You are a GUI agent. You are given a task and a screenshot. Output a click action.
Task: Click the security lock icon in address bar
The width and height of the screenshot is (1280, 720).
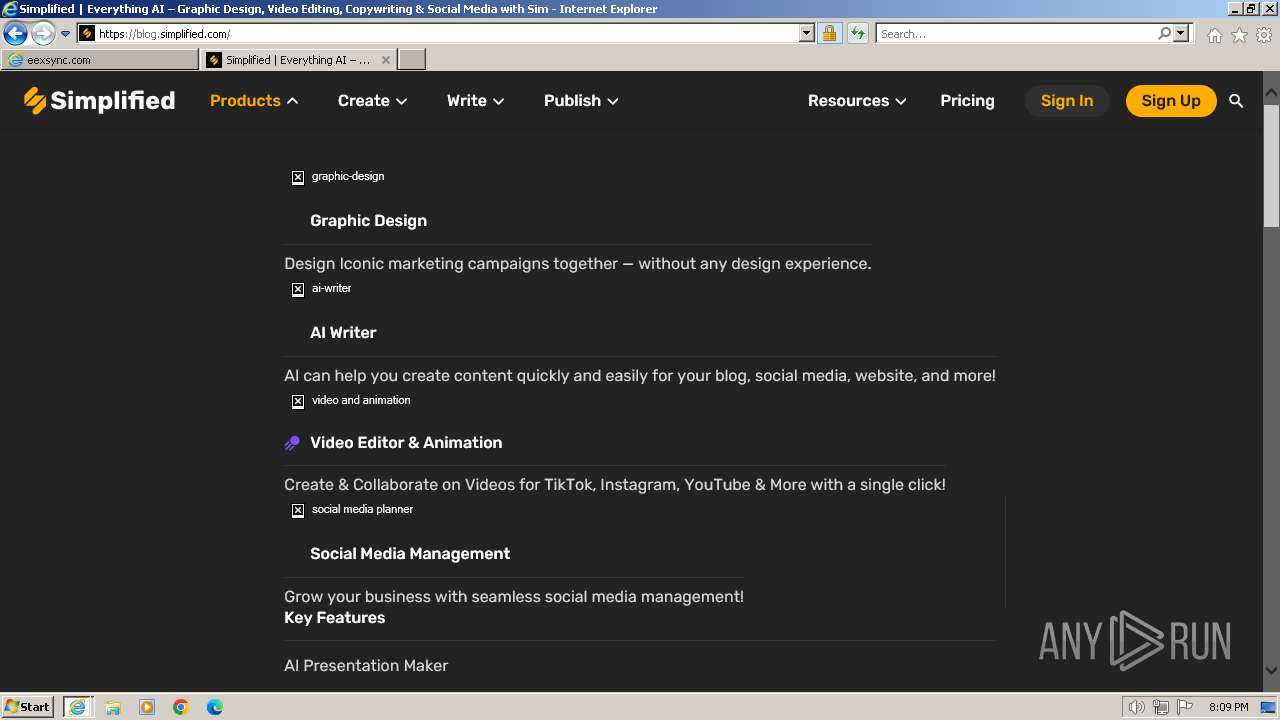pyautogui.click(x=829, y=33)
